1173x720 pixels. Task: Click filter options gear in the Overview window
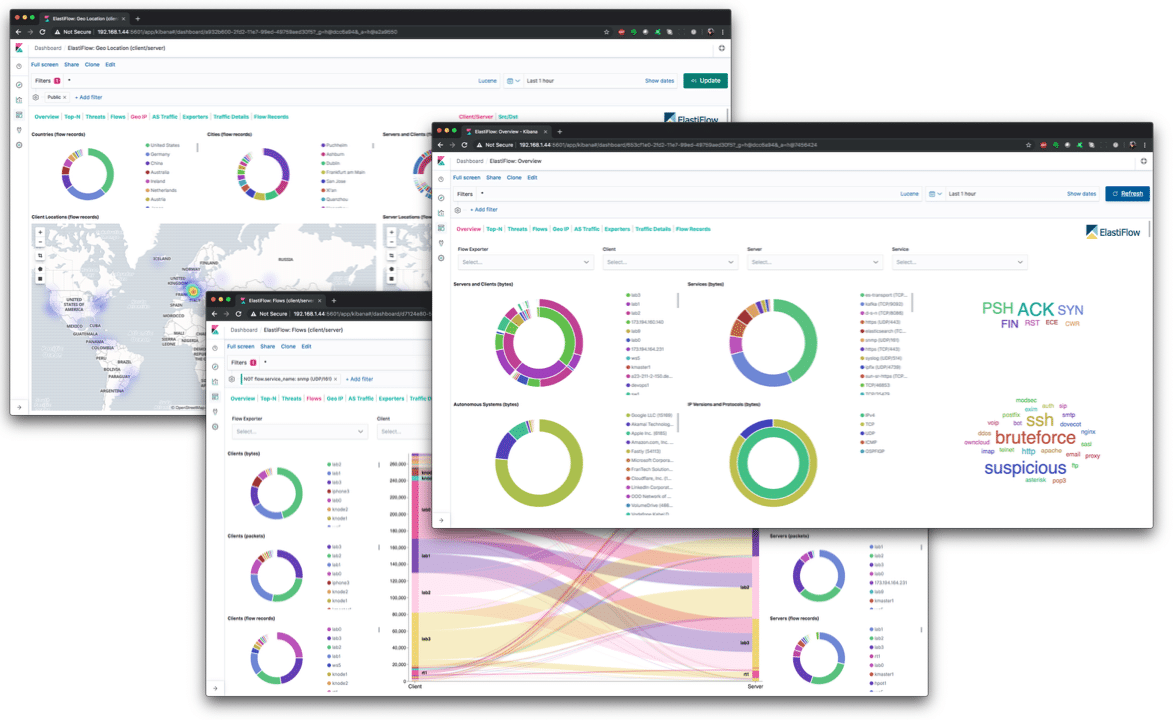458,210
